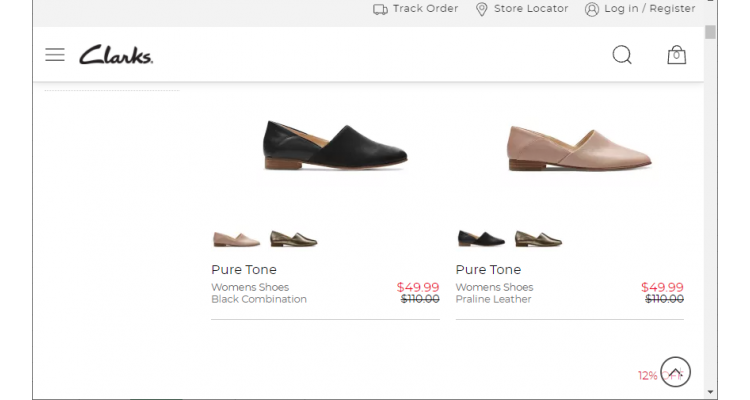Click the Store Locator pin icon
This screenshot has width=750, height=400.
482,9
